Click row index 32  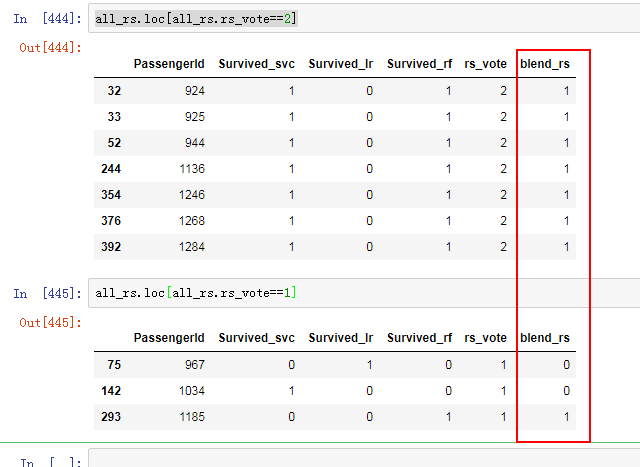(114, 91)
